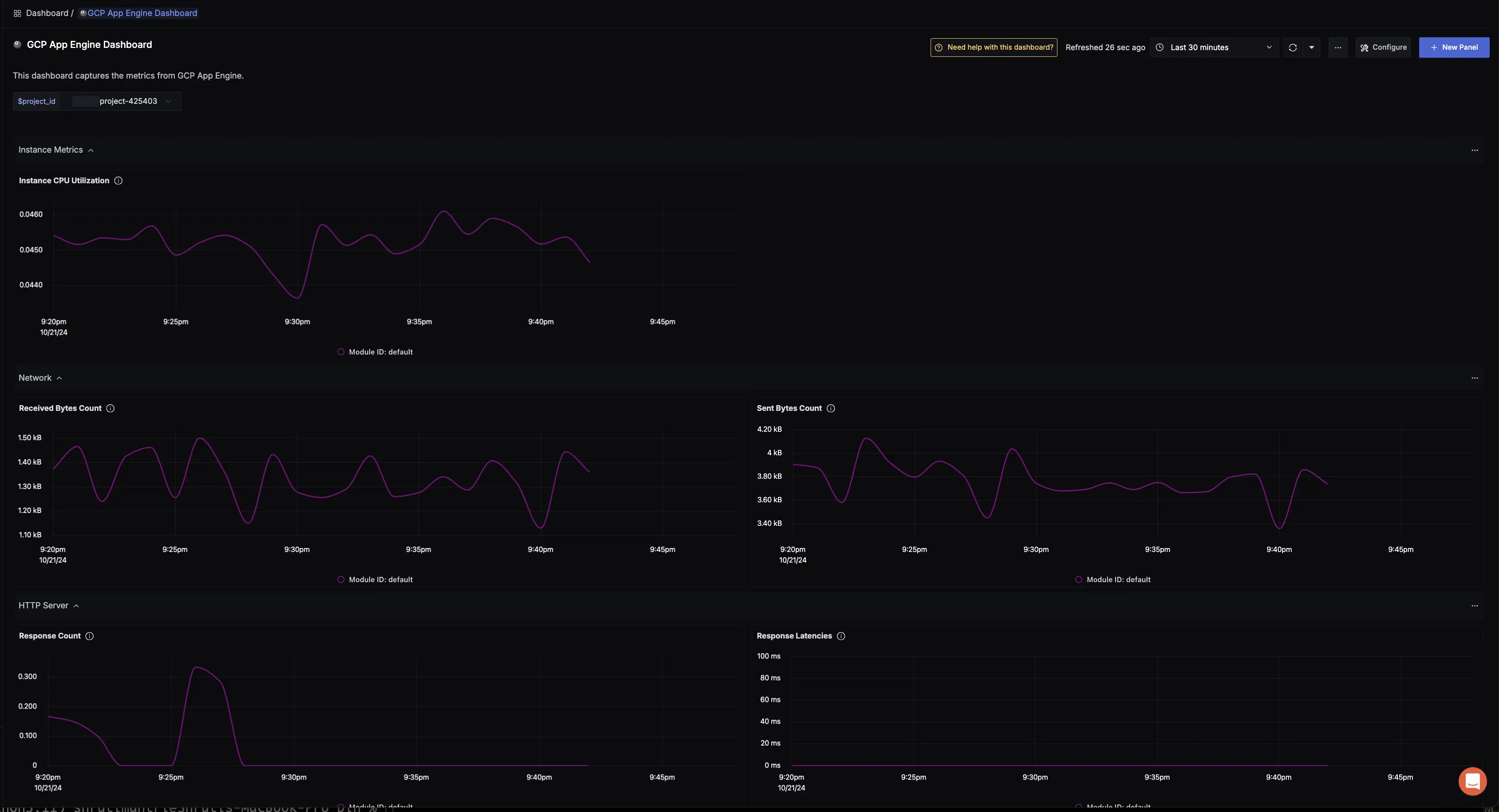Click the Instance Metrics panel menu

(1475, 150)
